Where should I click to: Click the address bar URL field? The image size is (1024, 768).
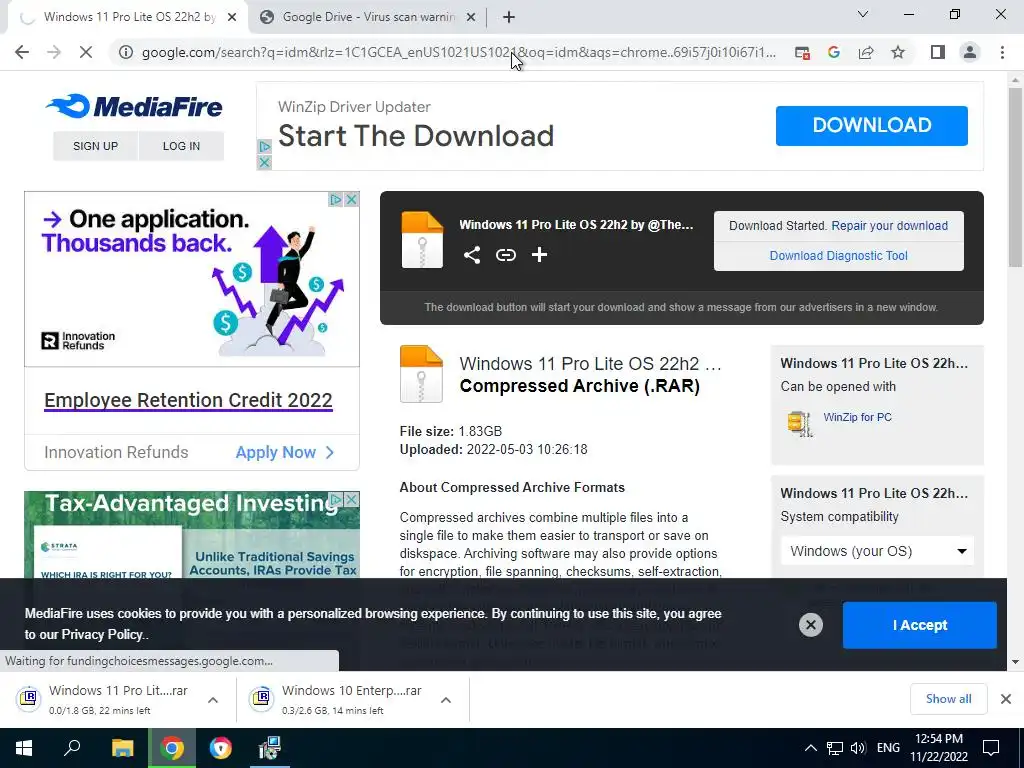pyautogui.click(x=458, y=52)
